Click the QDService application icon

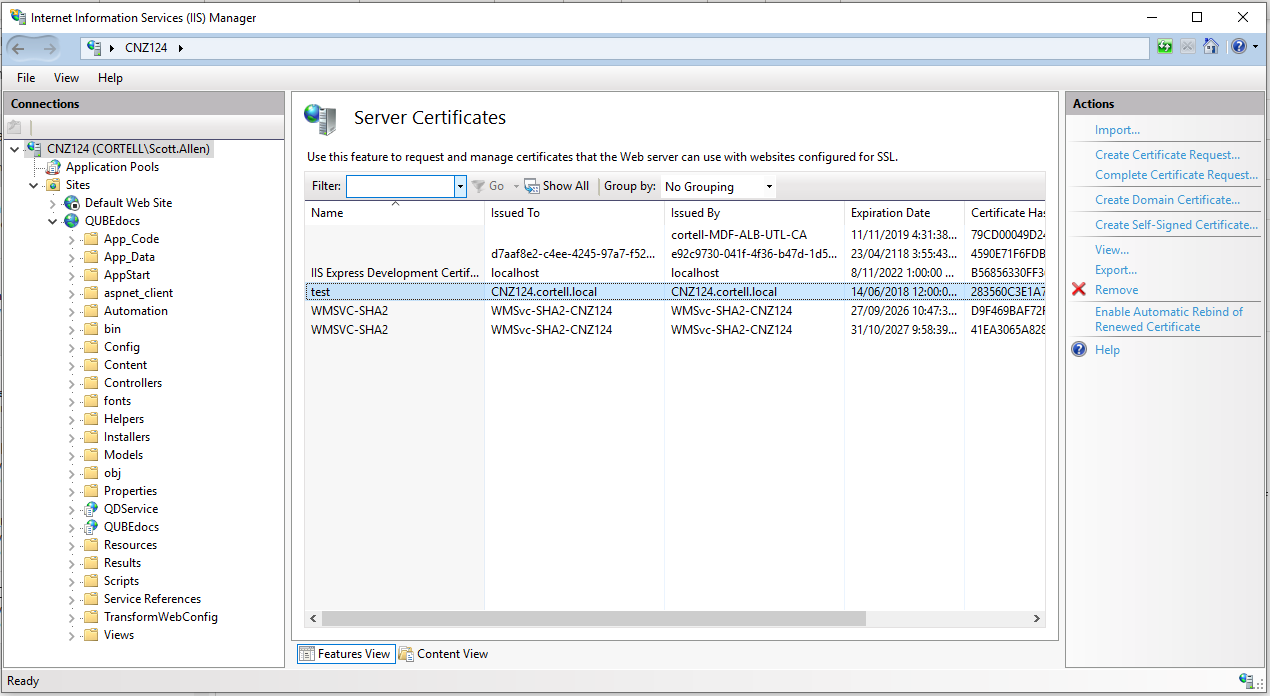[91, 509]
